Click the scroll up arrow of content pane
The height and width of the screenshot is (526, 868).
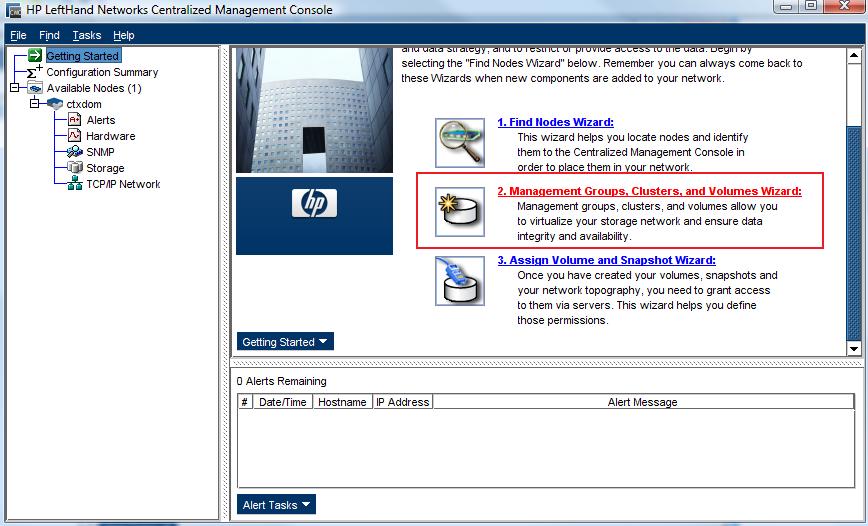(x=854, y=55)
